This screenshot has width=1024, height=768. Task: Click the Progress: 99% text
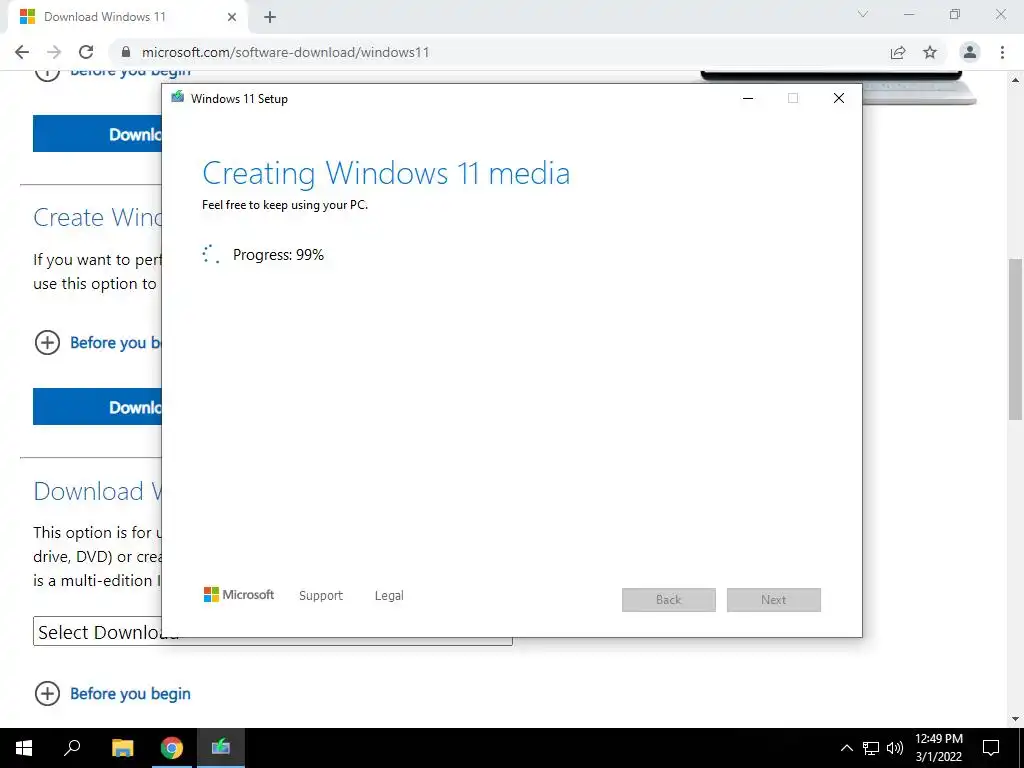click(x=278, y=255)
